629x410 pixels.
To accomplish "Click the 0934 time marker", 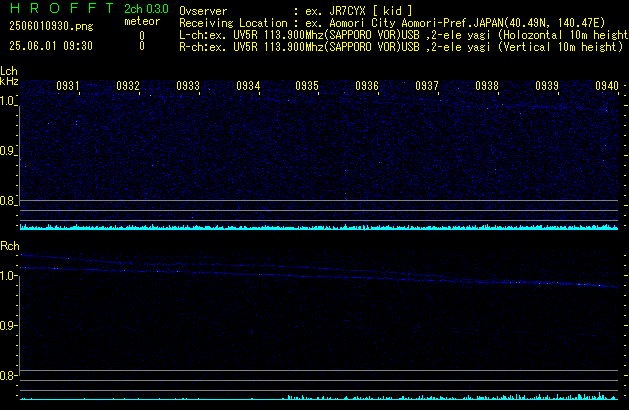I will click(x=248, y=86).
